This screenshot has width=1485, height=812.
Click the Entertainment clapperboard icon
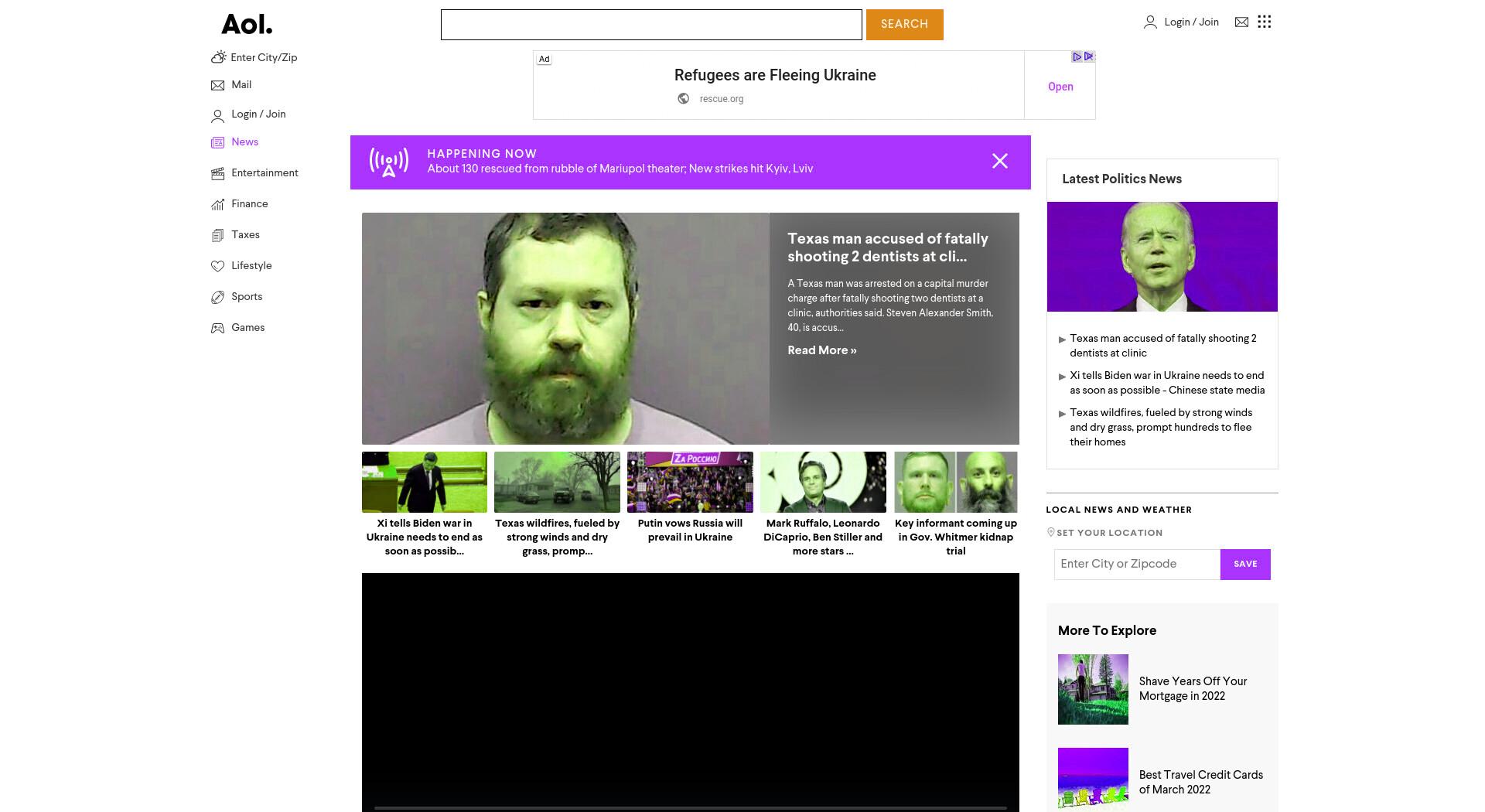(217, 173)
